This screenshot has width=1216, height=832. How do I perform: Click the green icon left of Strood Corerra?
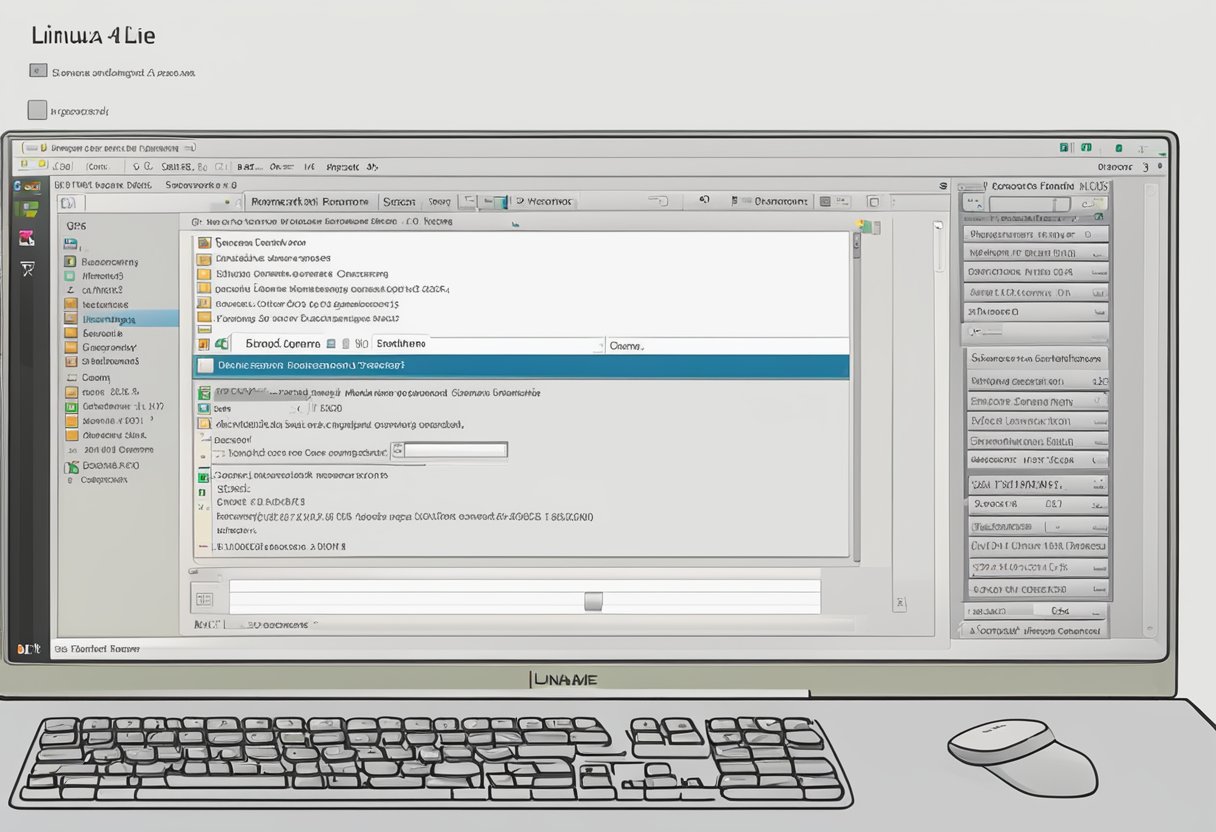click(221, 344)
